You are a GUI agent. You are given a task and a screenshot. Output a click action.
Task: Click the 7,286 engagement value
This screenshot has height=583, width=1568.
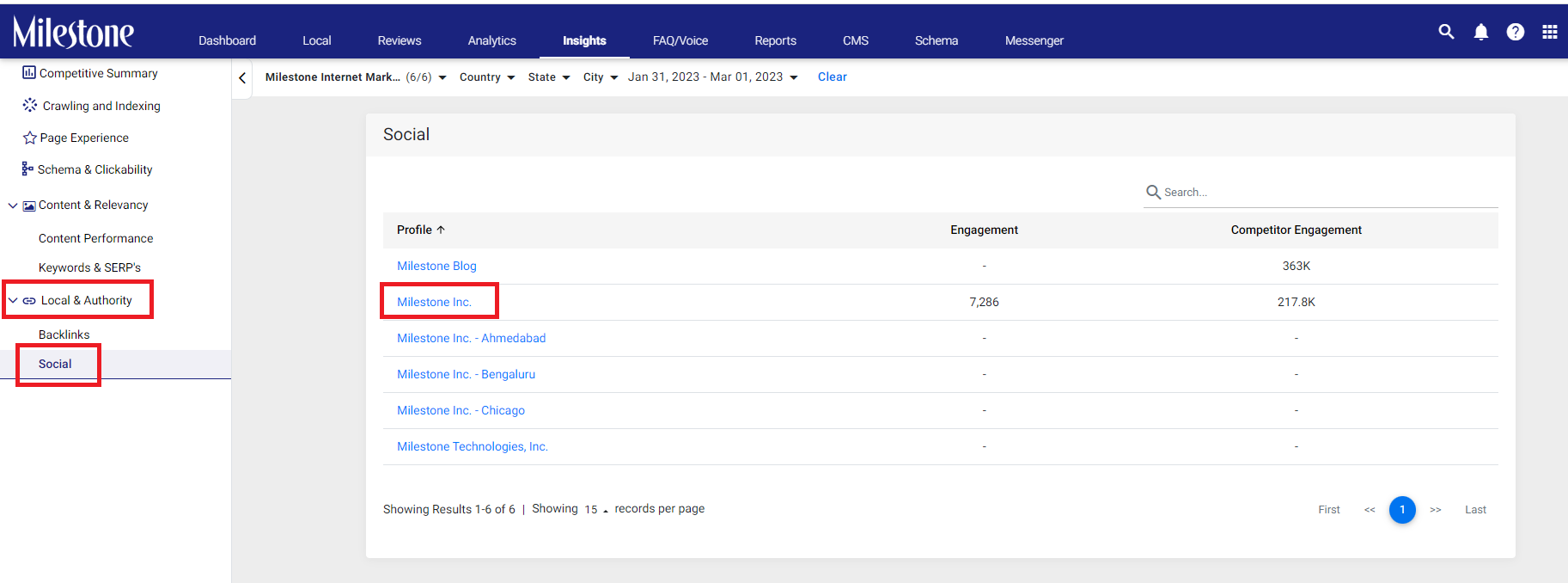984,302
